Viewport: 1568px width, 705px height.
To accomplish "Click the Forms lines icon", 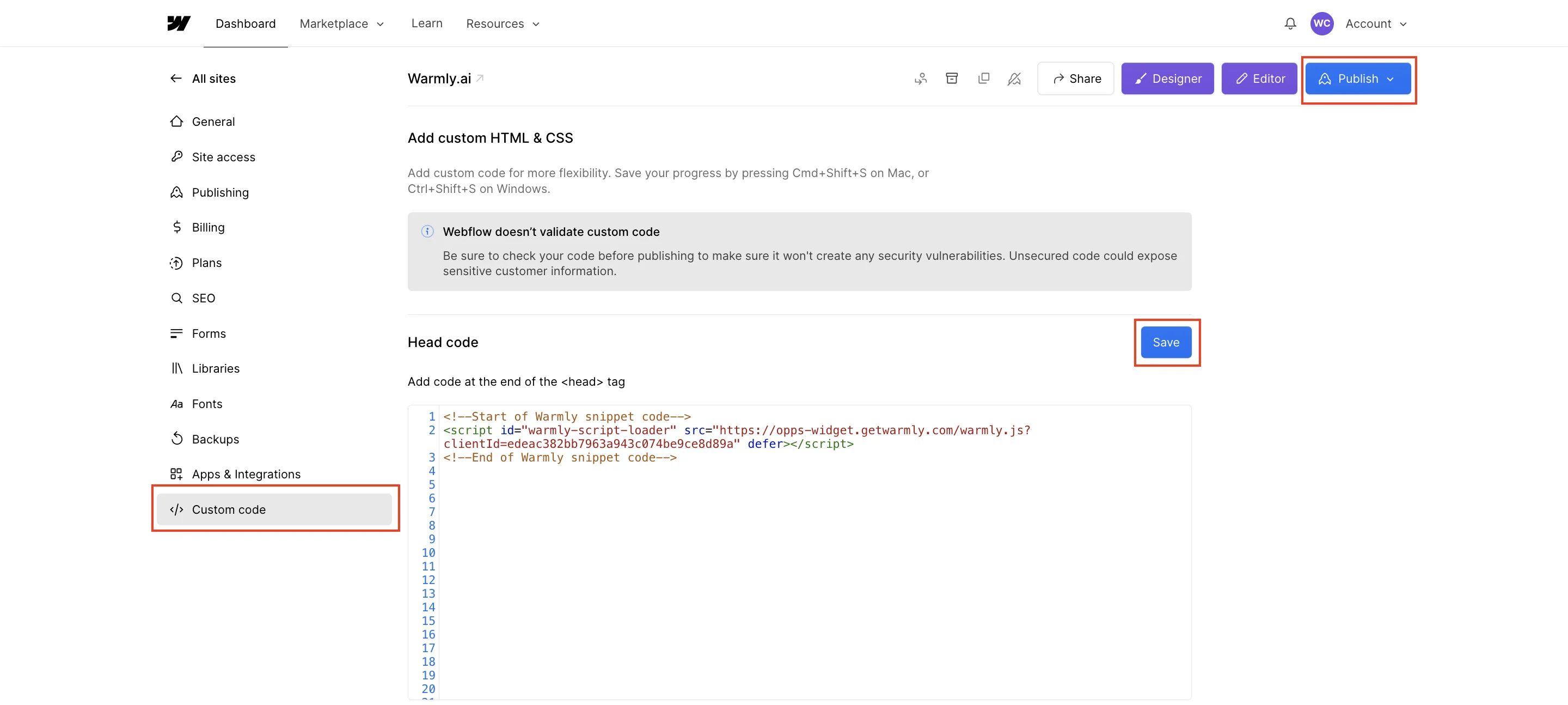I will (x=176, y=333).
